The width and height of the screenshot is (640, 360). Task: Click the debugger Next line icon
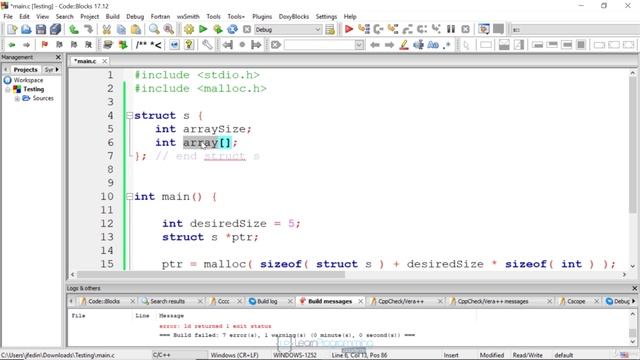[x=378, y=29]
